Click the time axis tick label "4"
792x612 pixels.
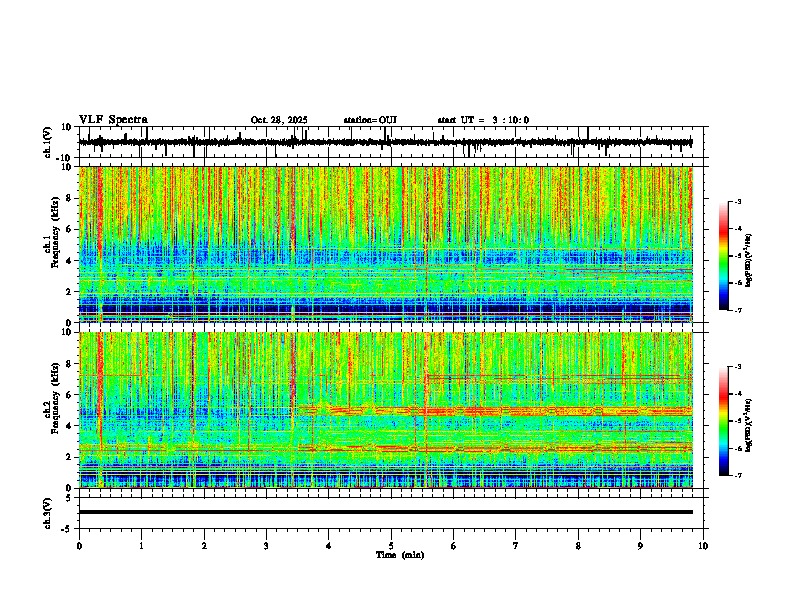click(329, 546)
